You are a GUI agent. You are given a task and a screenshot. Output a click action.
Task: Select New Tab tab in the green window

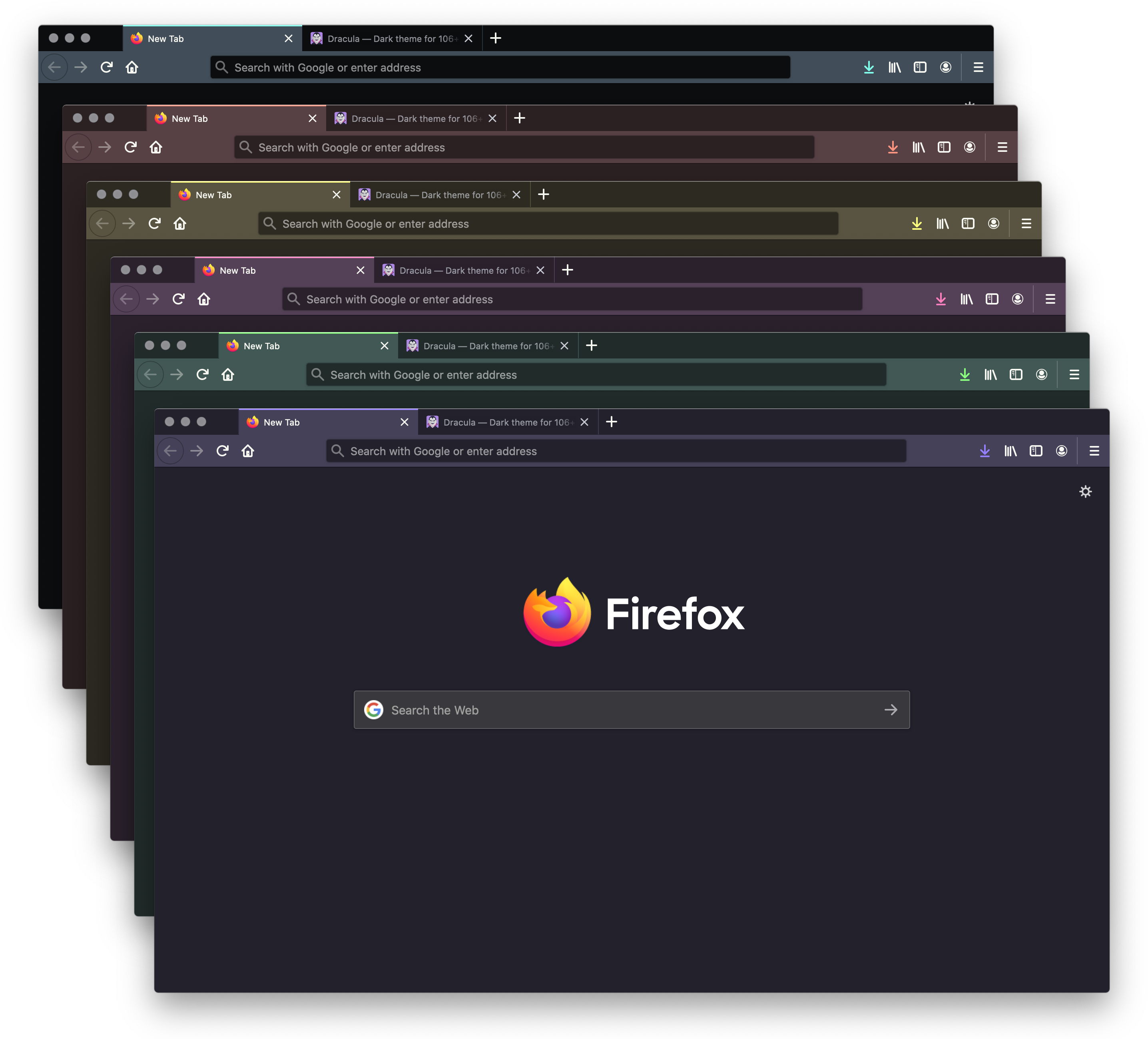[308, 346]
